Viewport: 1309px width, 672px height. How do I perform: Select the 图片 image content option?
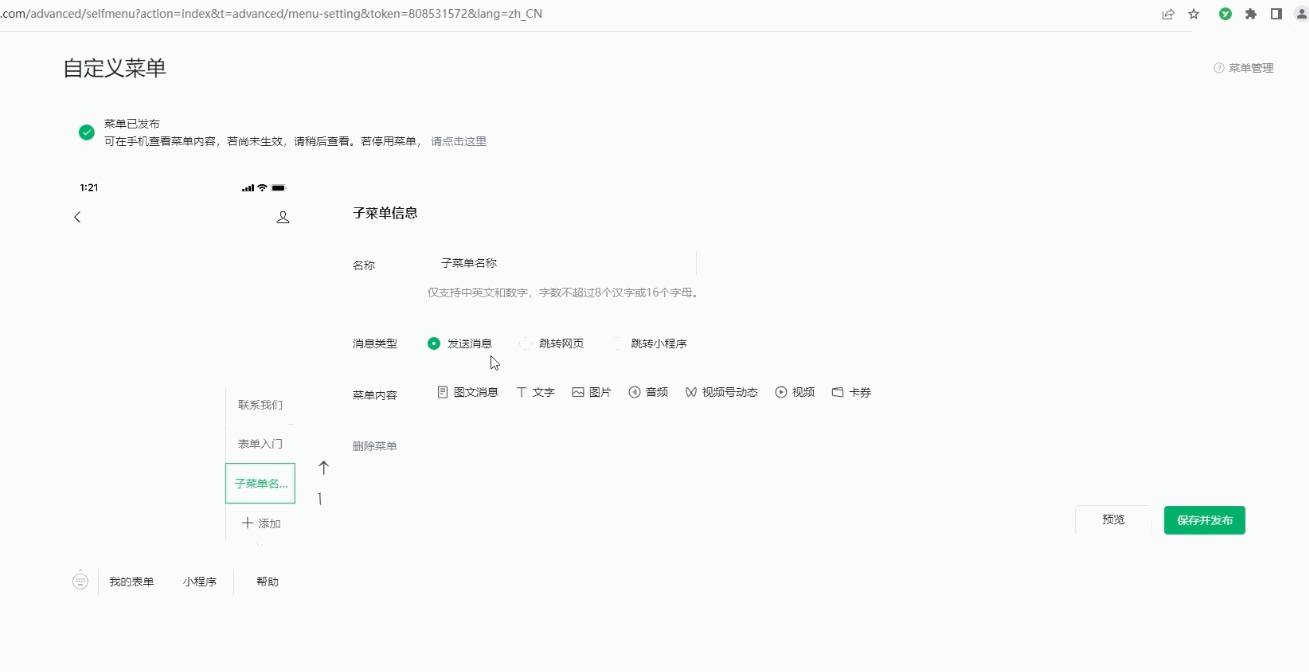point(591,393)
